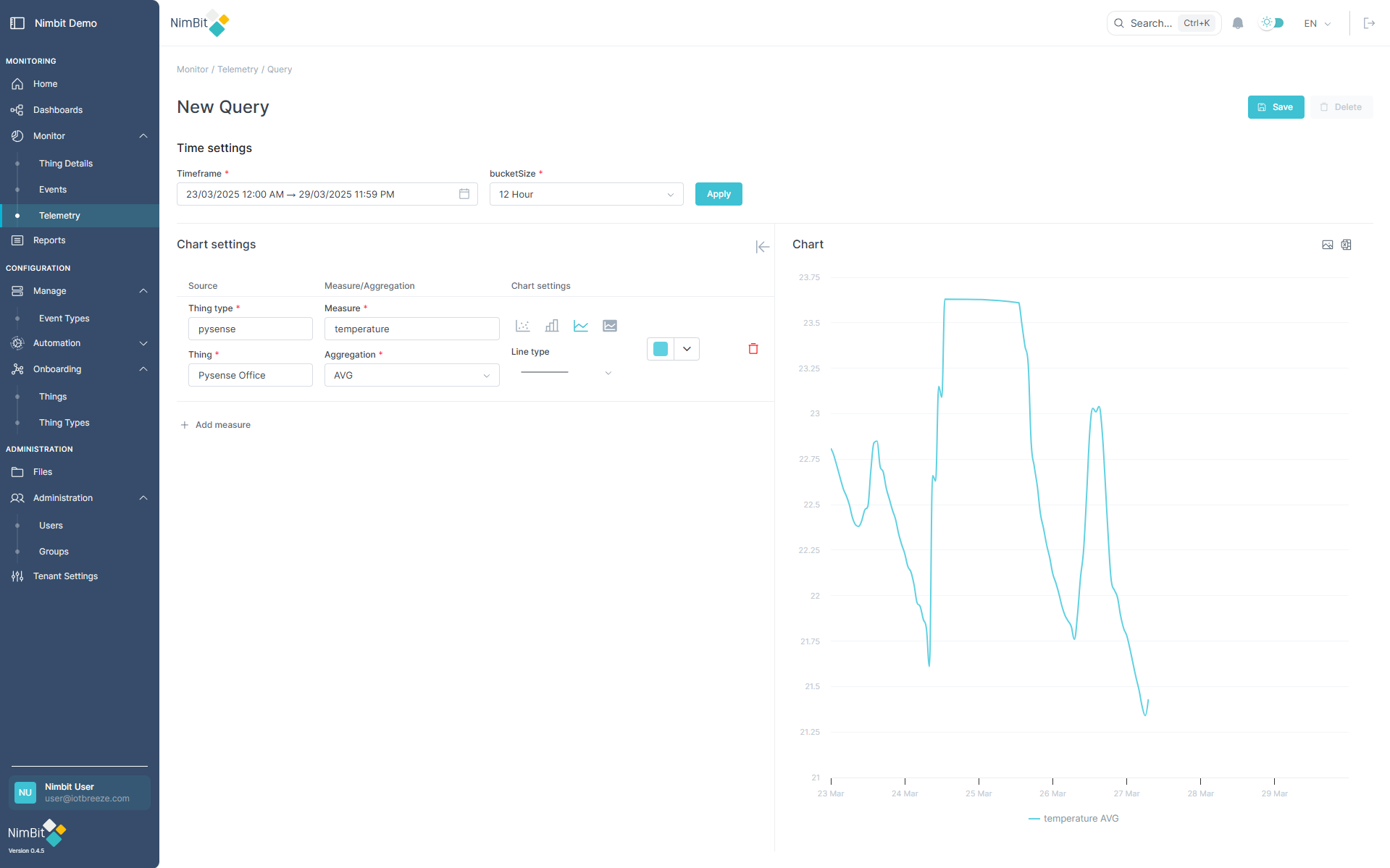Viewport: 1390px width, 868px height.
Task: Select the area chart type icon
Action: click(x=609, y=326)
